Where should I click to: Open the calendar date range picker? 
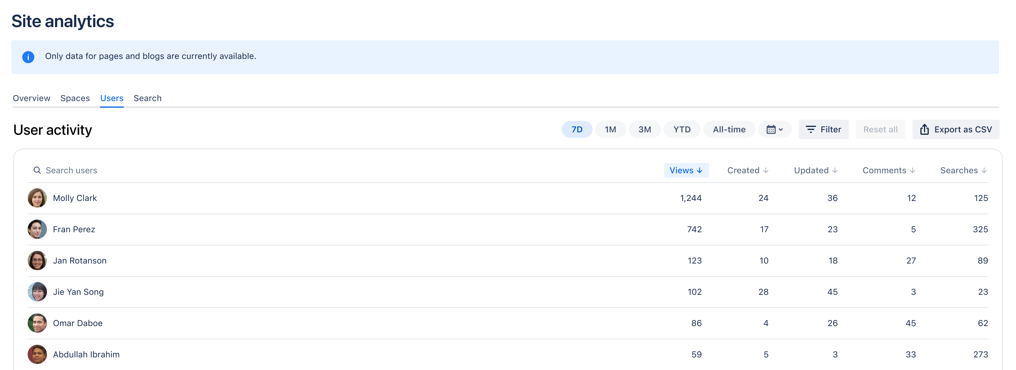pos(774,130)
